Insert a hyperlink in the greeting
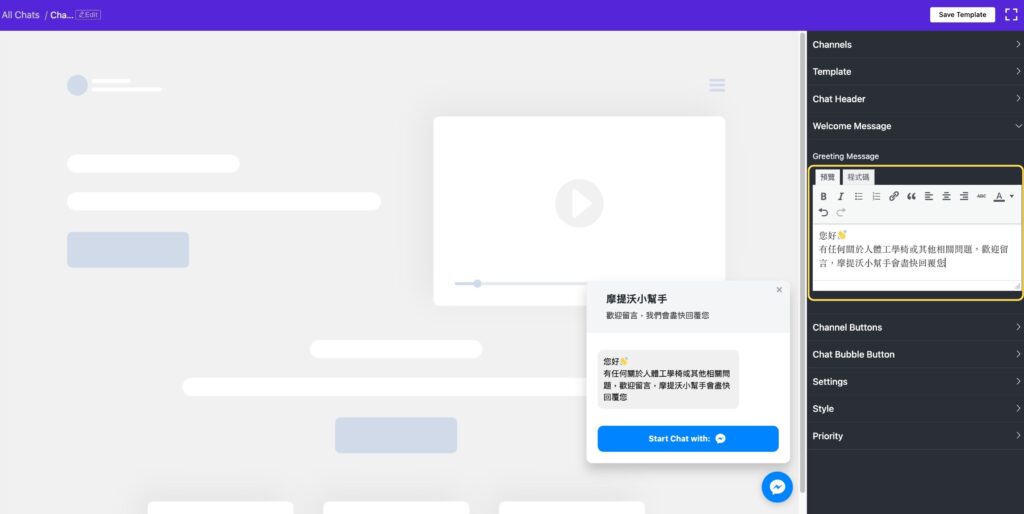This screenshot has width=1024, height=514. coord(894,197)
